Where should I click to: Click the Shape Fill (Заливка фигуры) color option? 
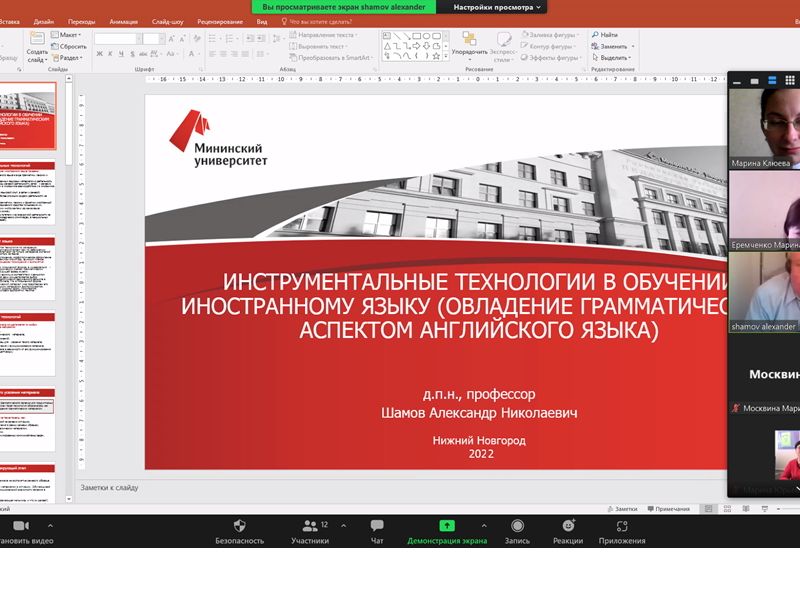click(x=549, y=35)
